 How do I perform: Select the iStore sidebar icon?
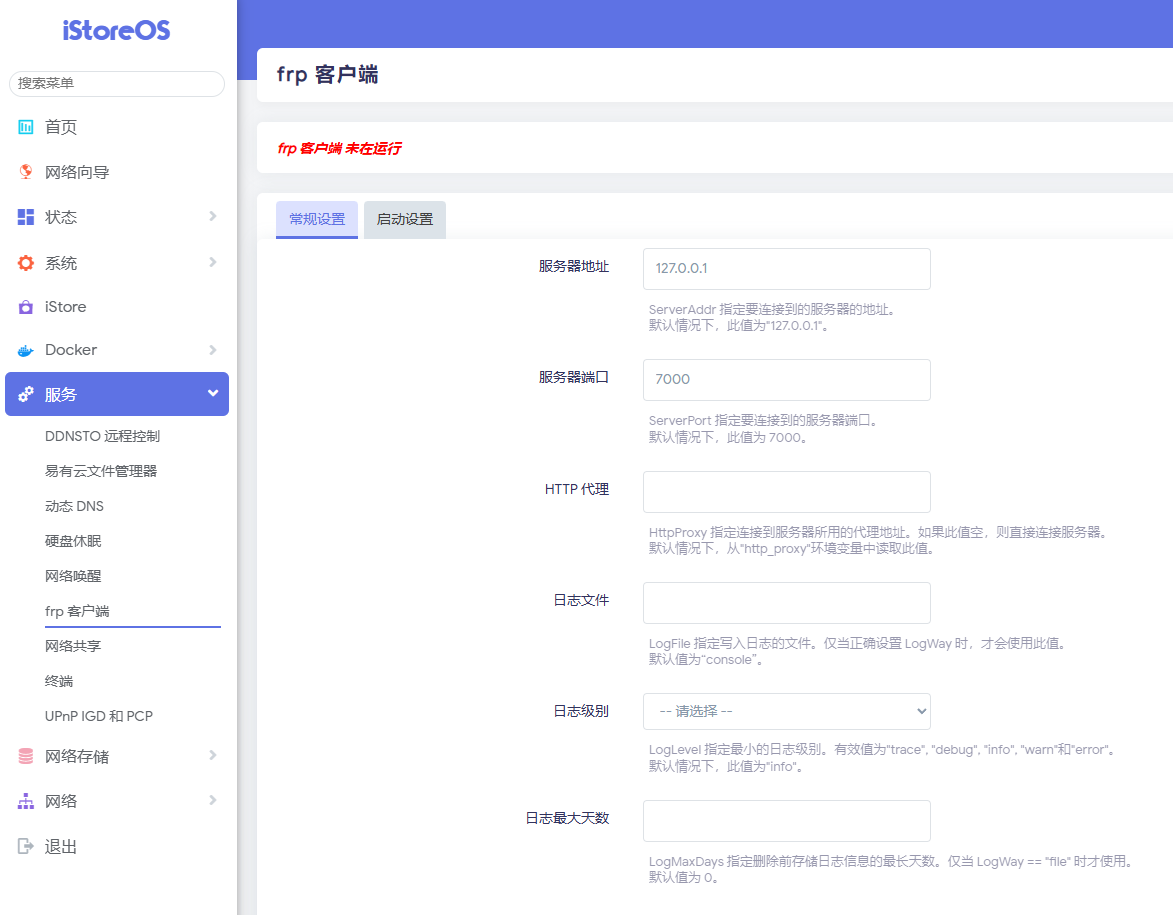(24, 307)
